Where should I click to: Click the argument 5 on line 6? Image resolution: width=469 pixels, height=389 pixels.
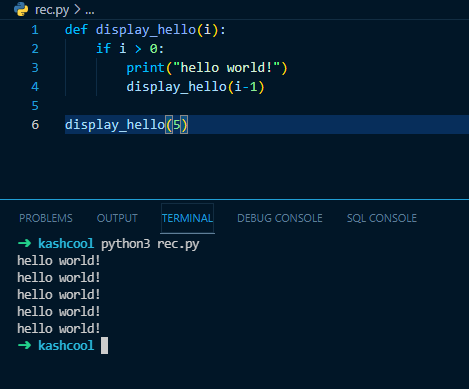[x=177, y=125]
